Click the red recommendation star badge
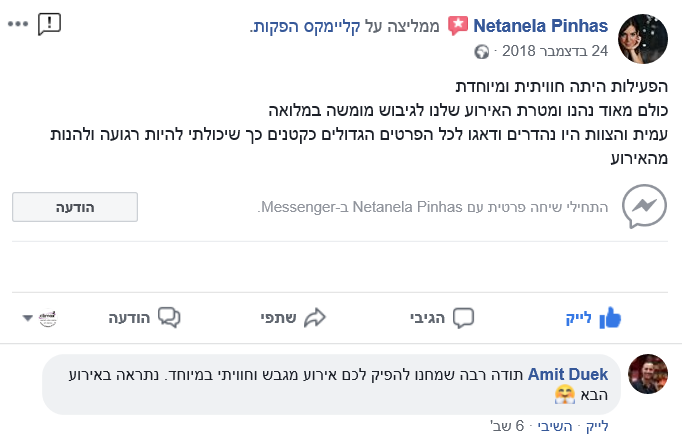Screen dimensions: 682x437 [459, 25]
